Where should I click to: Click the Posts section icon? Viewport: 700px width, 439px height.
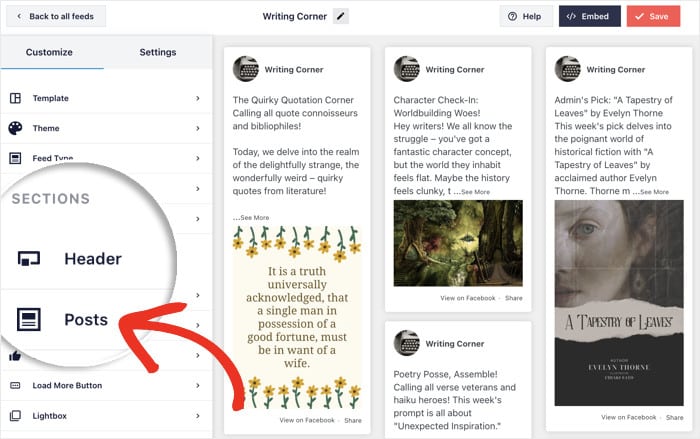pyautogui.click(x=29, y=319)
